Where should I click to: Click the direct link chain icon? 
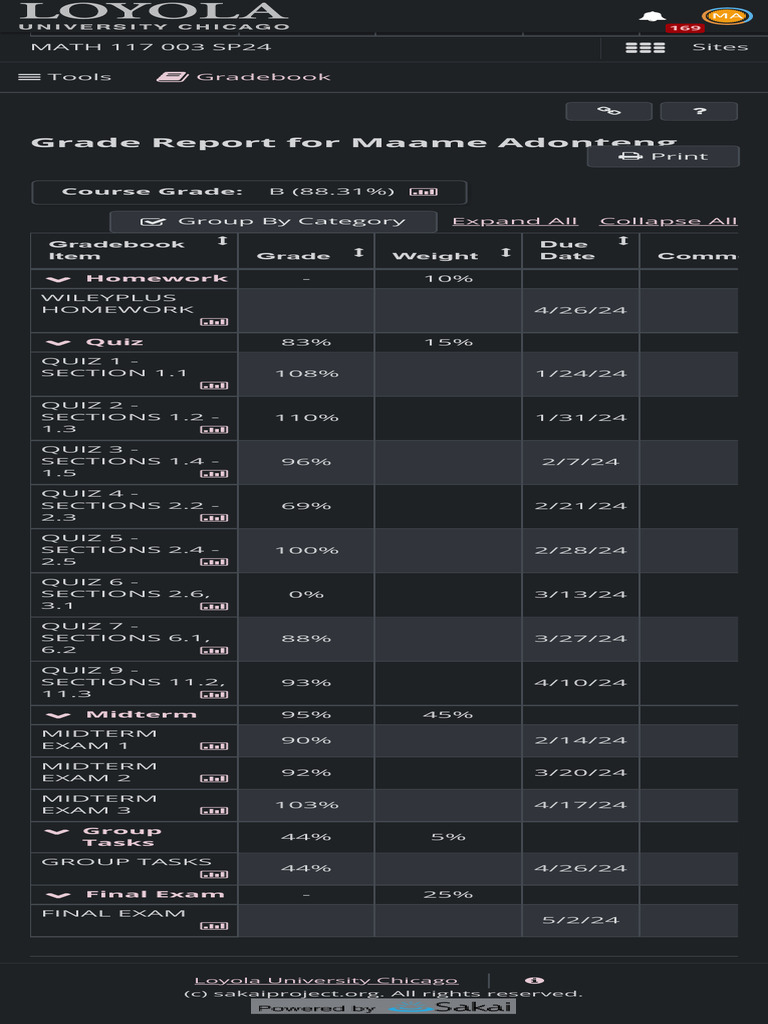click(608, 111)
